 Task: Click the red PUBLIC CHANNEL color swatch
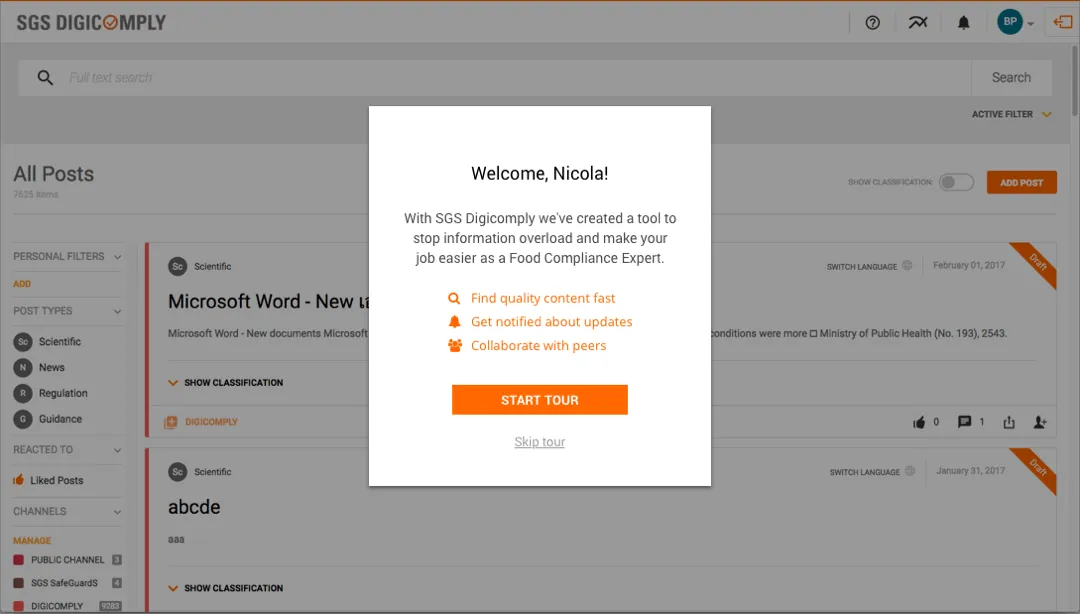[x=19, y=560]
